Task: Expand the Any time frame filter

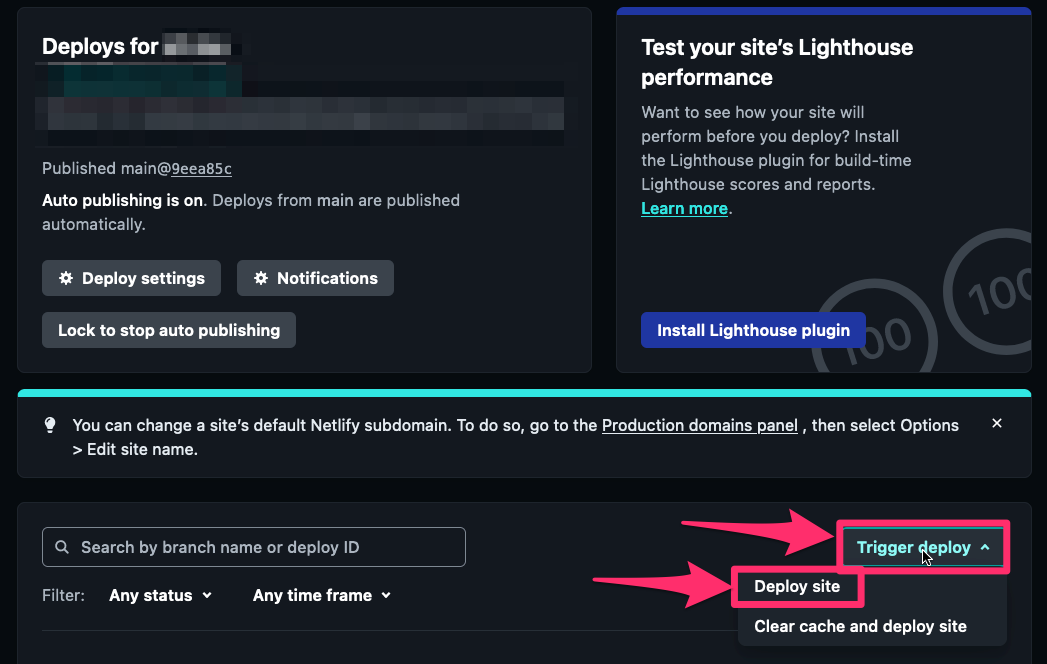Action: 321,595
